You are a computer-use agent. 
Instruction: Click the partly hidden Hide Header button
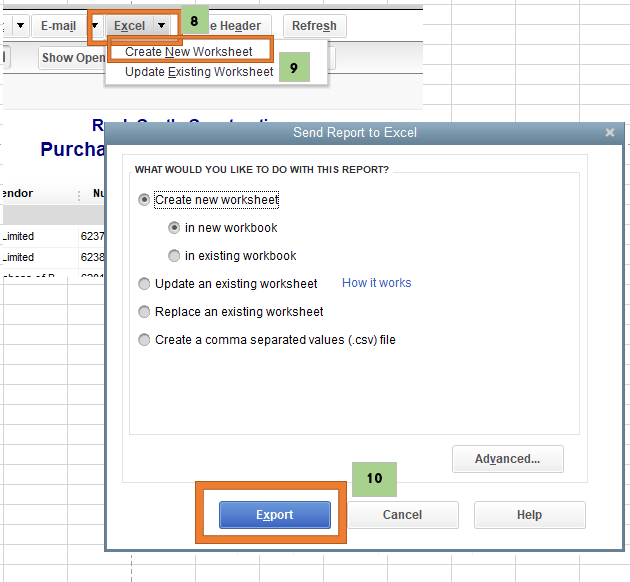240,26
